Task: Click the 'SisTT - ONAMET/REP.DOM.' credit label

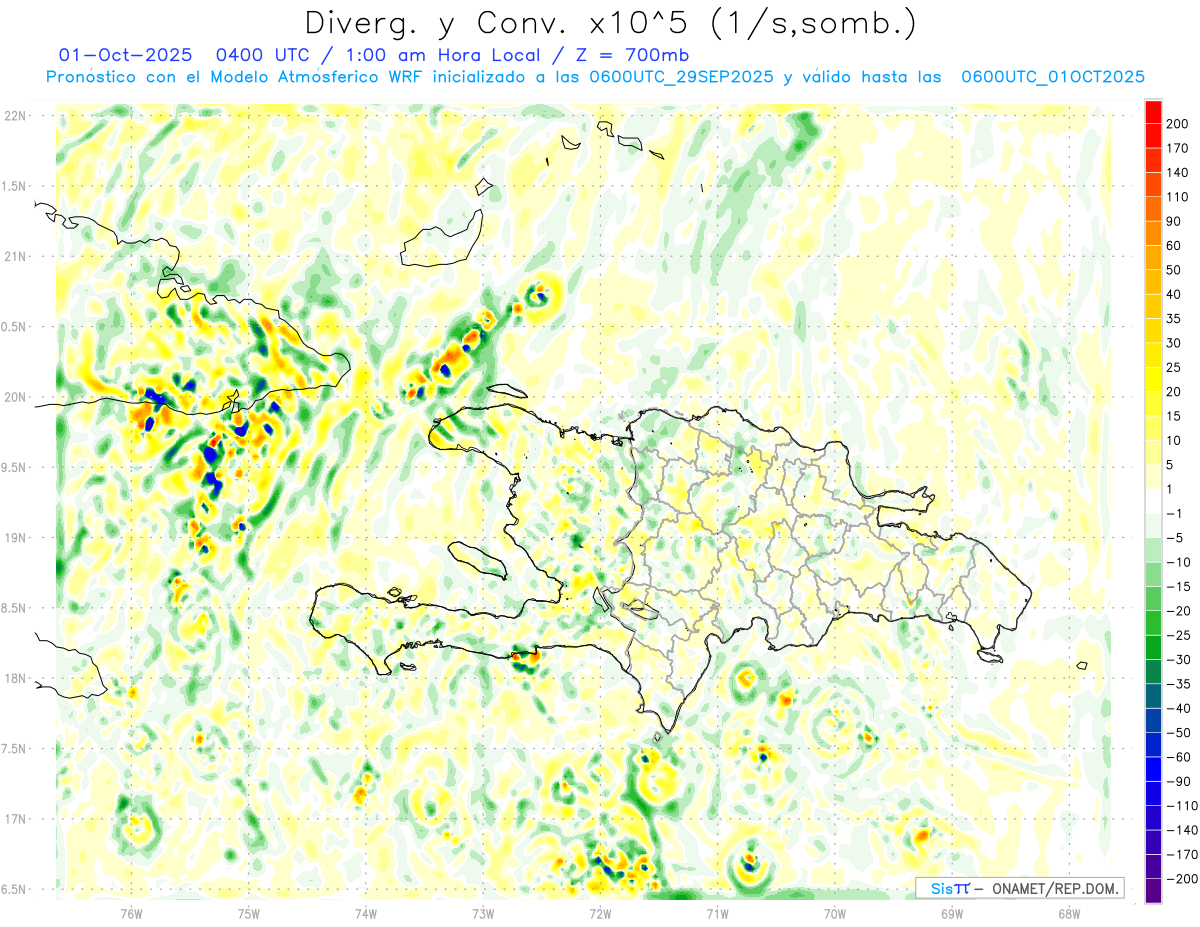Action: click(x=1020, y=888)
